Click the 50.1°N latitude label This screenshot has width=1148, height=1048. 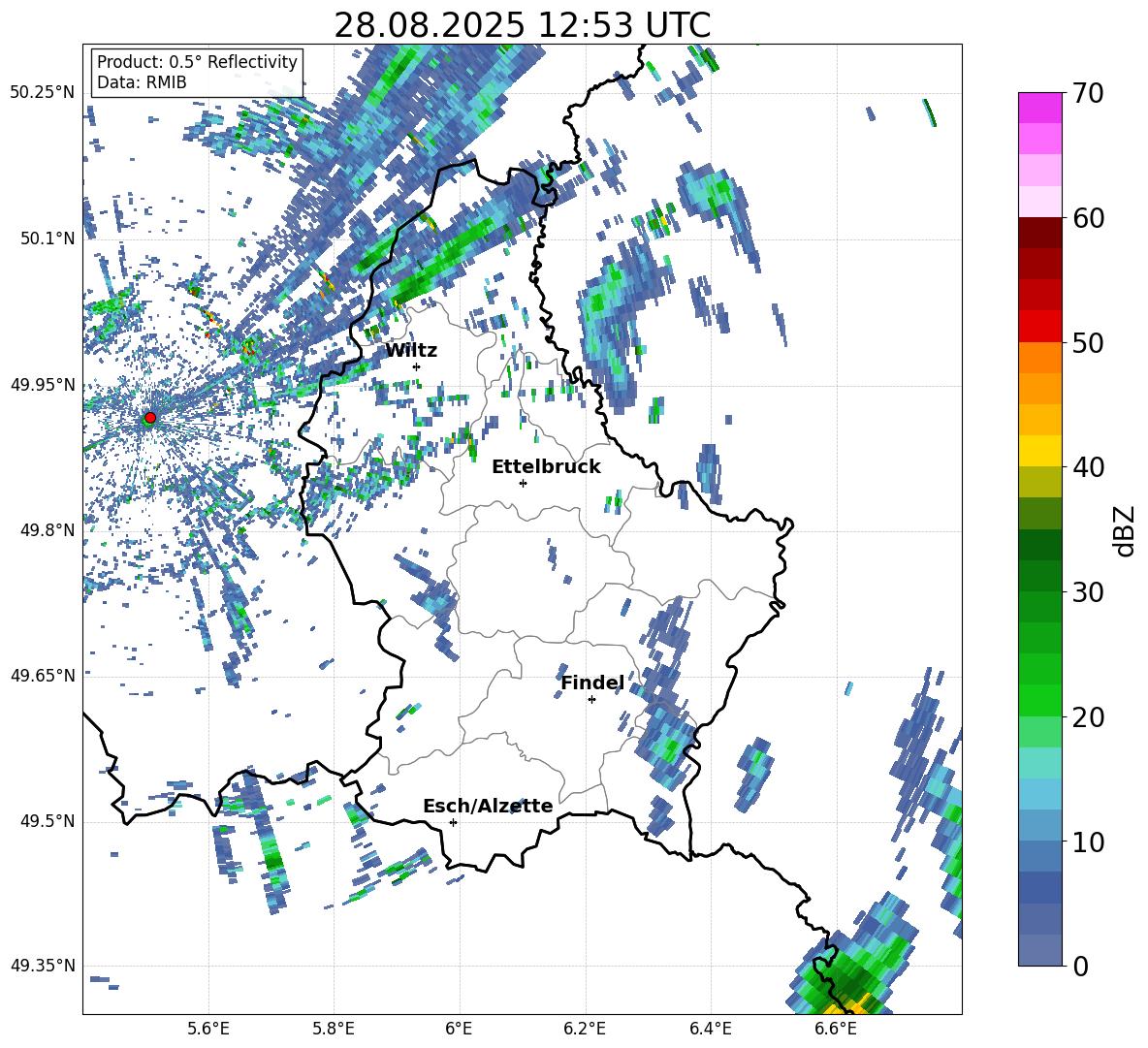pos(47,238)
